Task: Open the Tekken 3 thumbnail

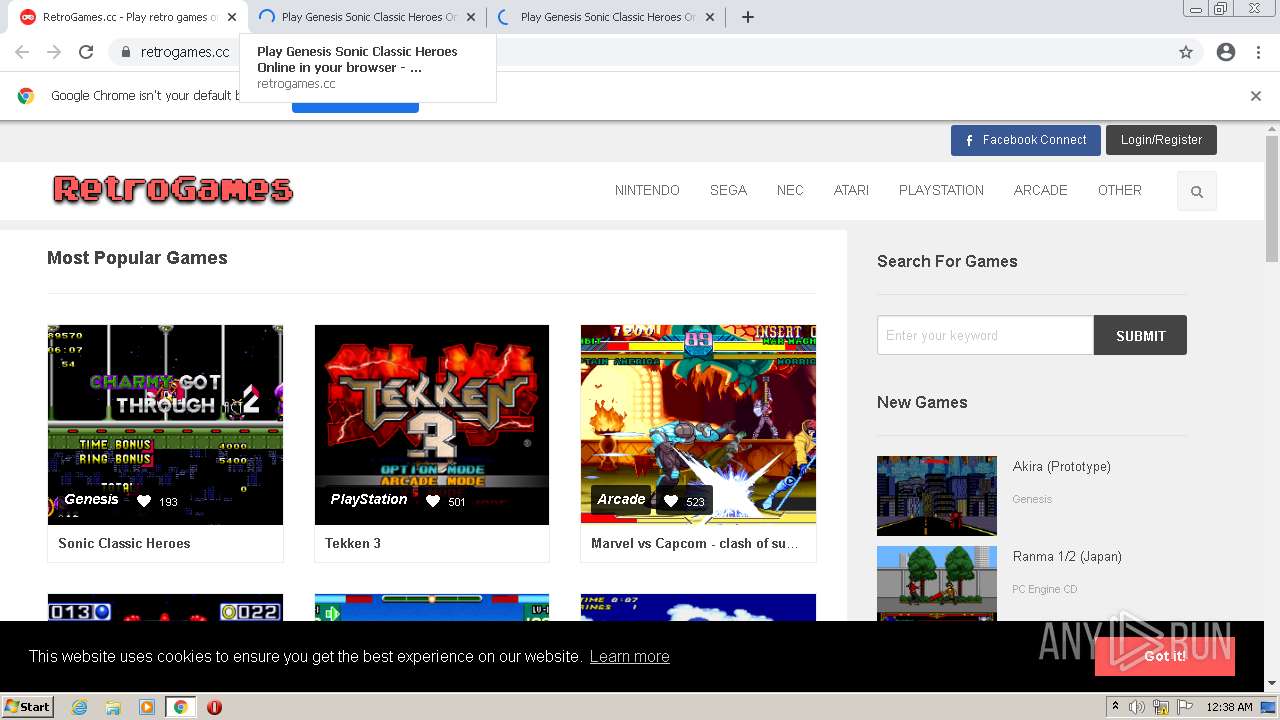Action: tap(432, 424)
